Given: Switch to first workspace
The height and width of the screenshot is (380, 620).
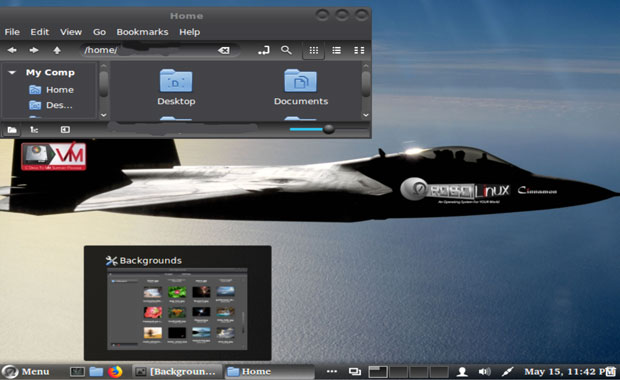Looking at the screenshot, I should pyautogui.click(x=378, y=372).
